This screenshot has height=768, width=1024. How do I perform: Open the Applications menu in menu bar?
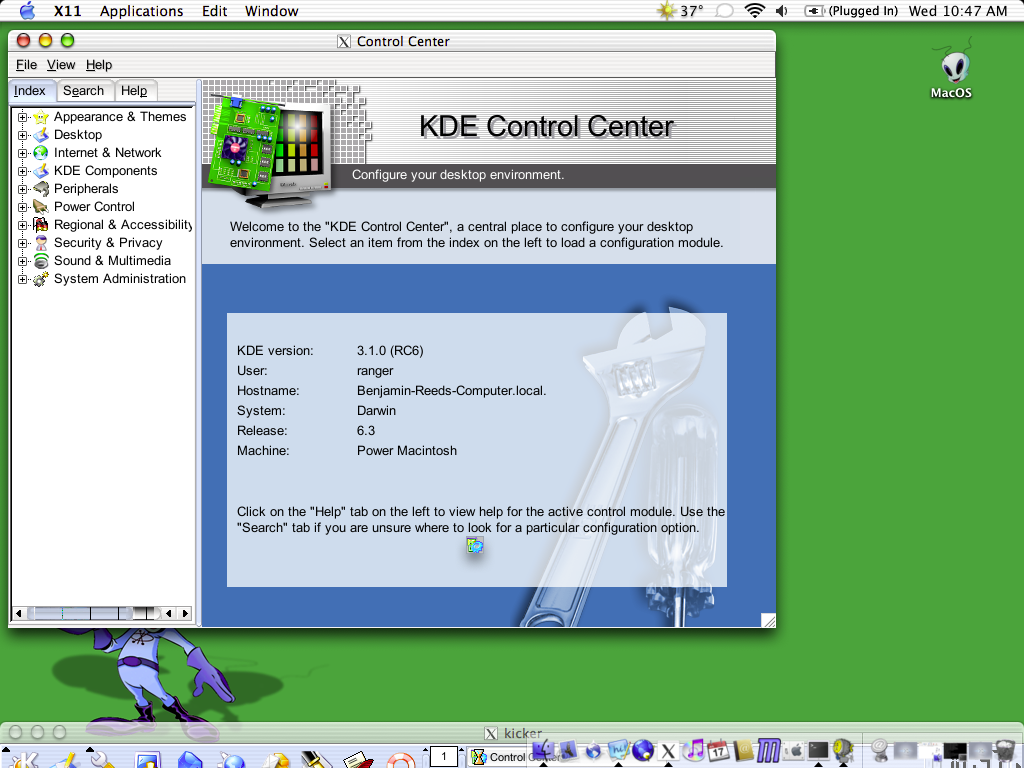coord(141,10)
